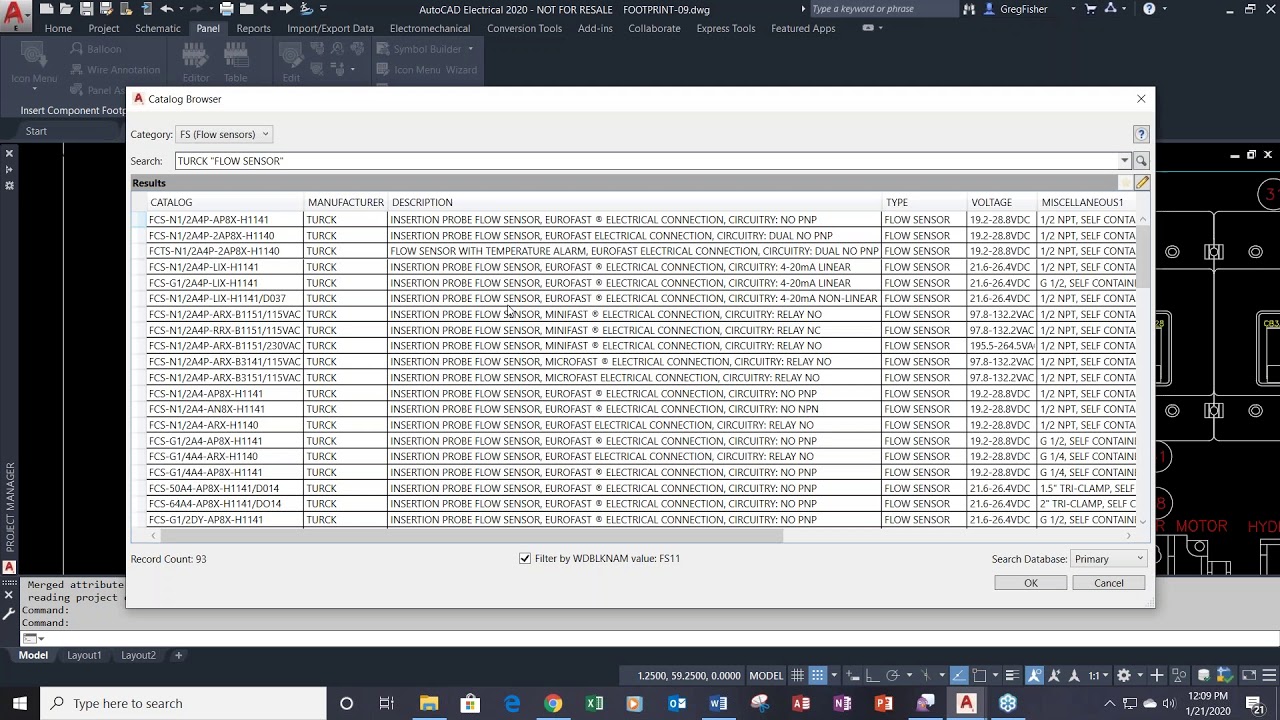Open Catalog Browser help question icon
The image size is (1280, 720).
pyautogui.click(x=1141, y=134)
